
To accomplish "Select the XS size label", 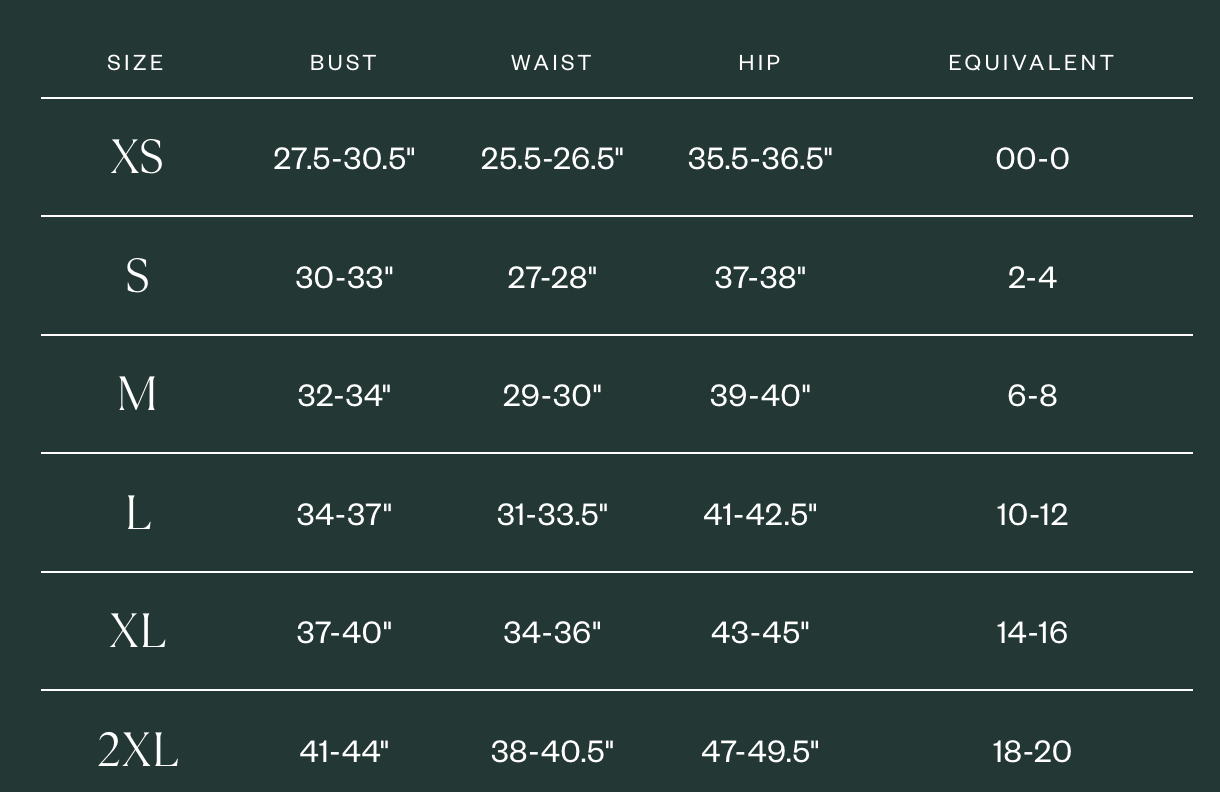I will click(x=136, y=157).
